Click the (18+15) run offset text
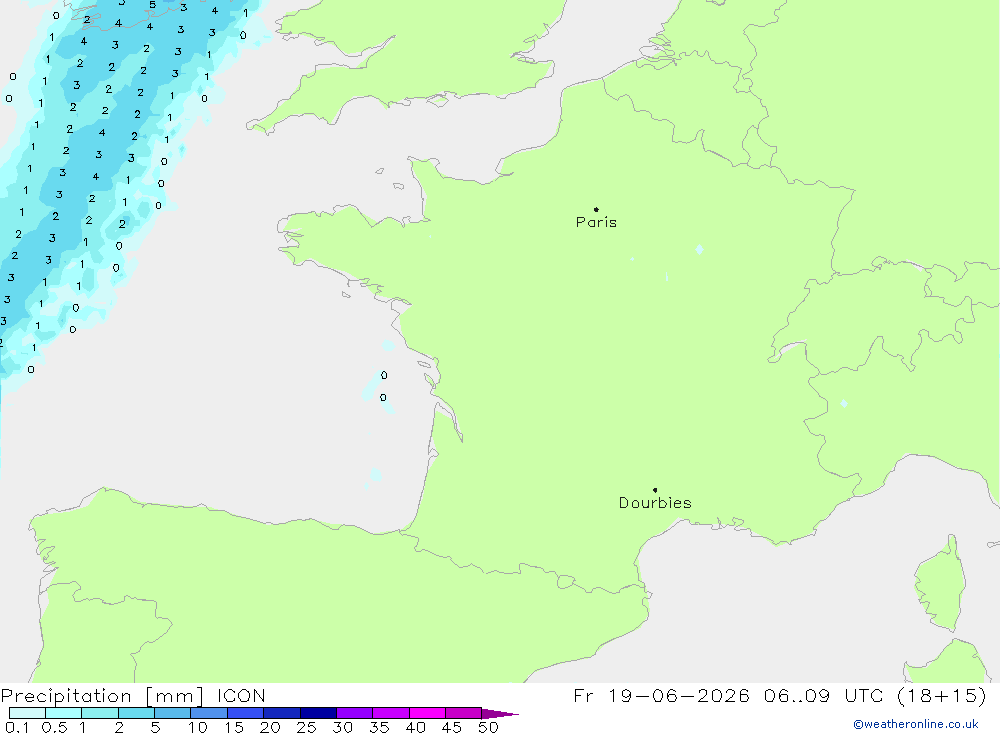The image size is (1000, 733). point(941,695)
